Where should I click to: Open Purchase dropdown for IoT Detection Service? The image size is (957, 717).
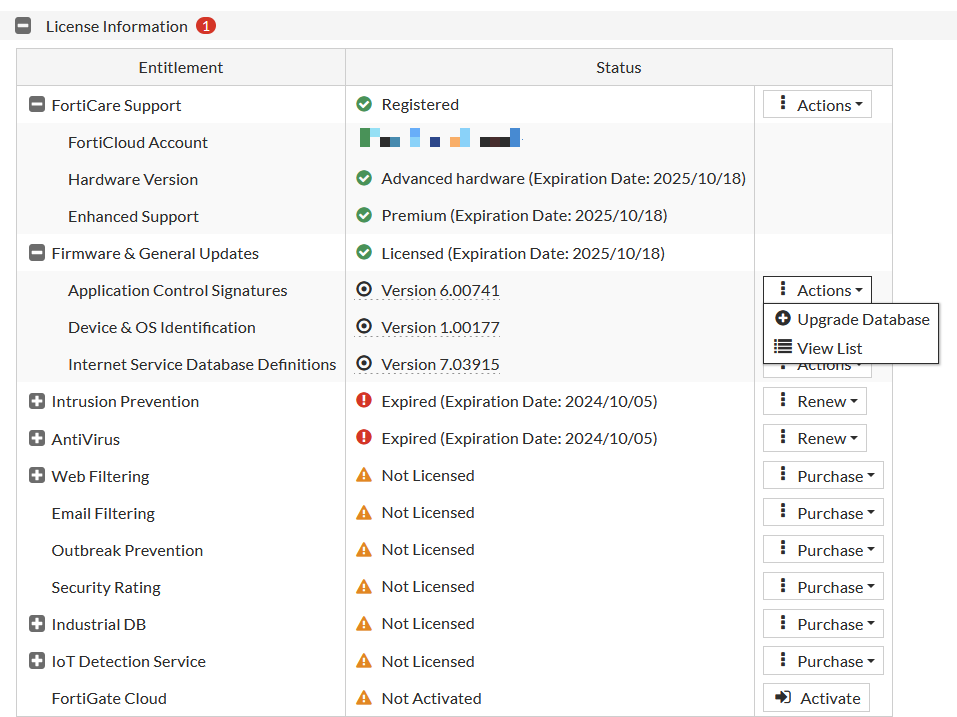pyautogui.click(x=823, y=661)
